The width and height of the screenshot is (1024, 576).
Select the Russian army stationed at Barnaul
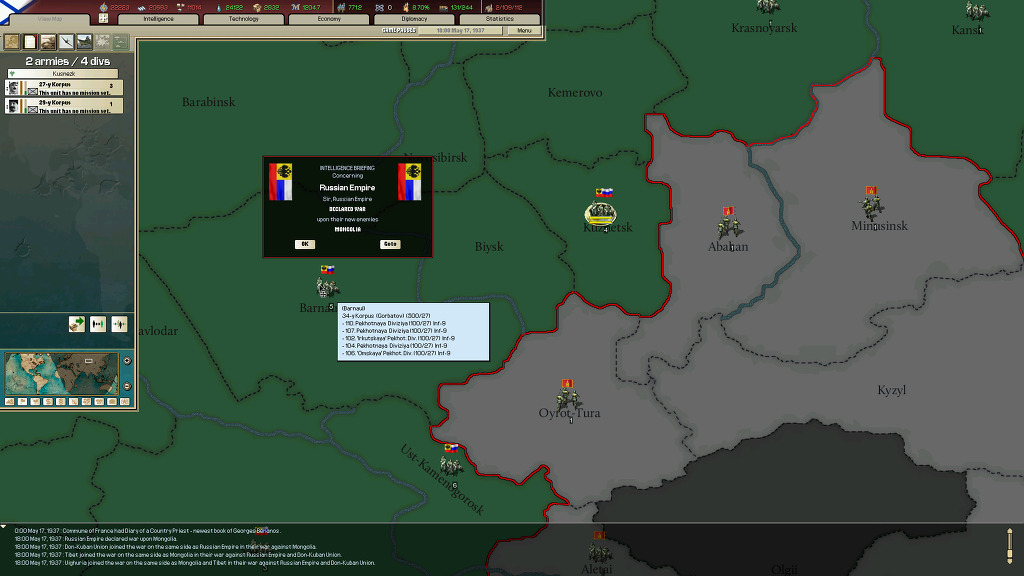tap(327, 286)
